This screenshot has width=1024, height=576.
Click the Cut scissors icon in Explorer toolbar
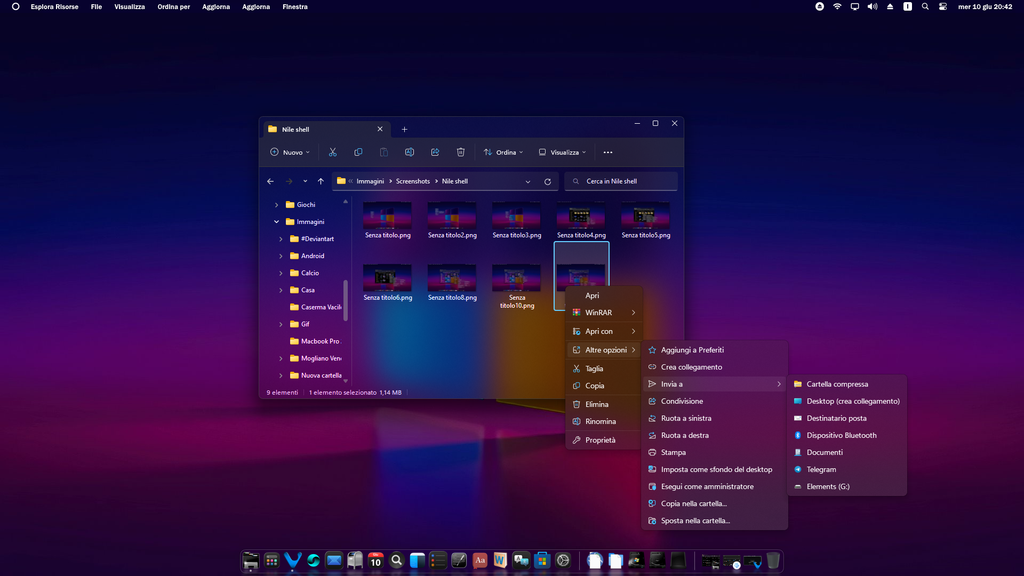pyautogui.click(x=332, y=152)
